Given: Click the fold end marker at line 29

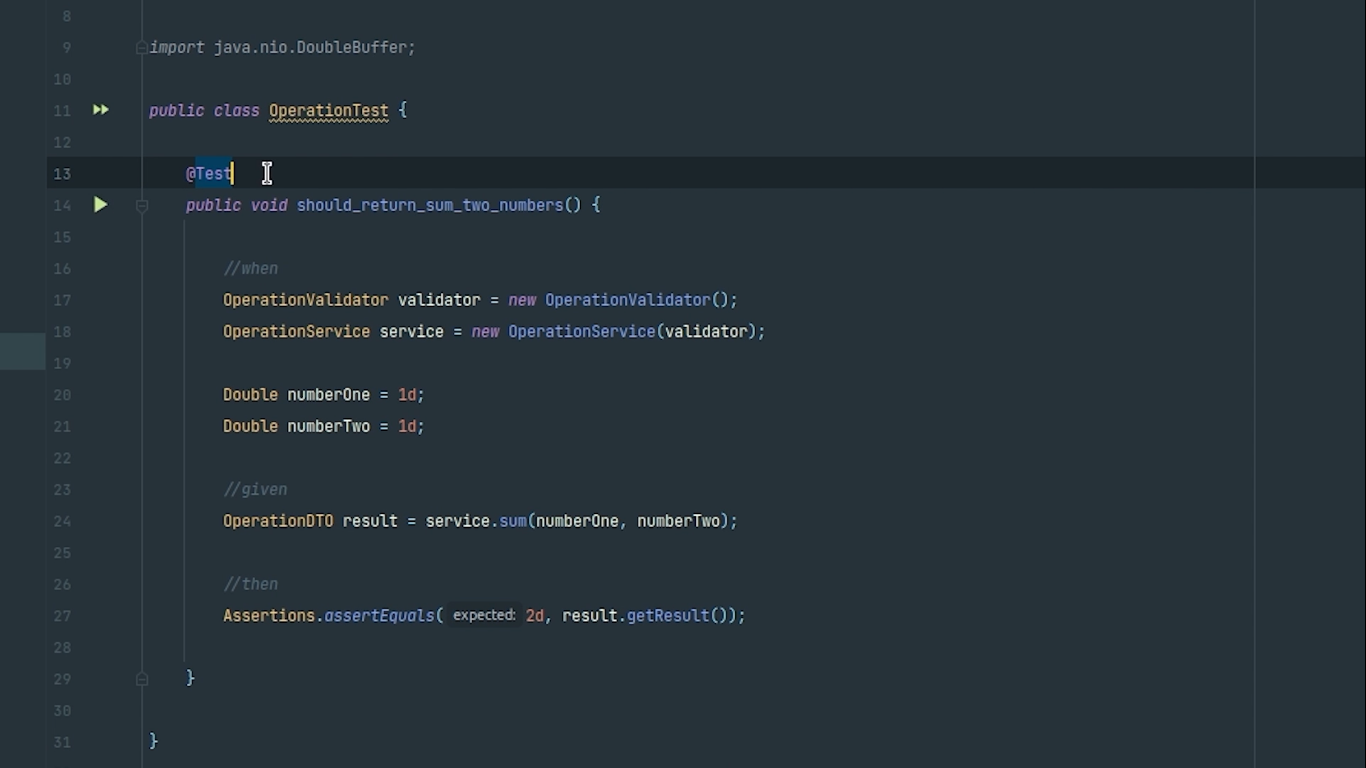Looking at the screenshot, I should tap(142, 679).
